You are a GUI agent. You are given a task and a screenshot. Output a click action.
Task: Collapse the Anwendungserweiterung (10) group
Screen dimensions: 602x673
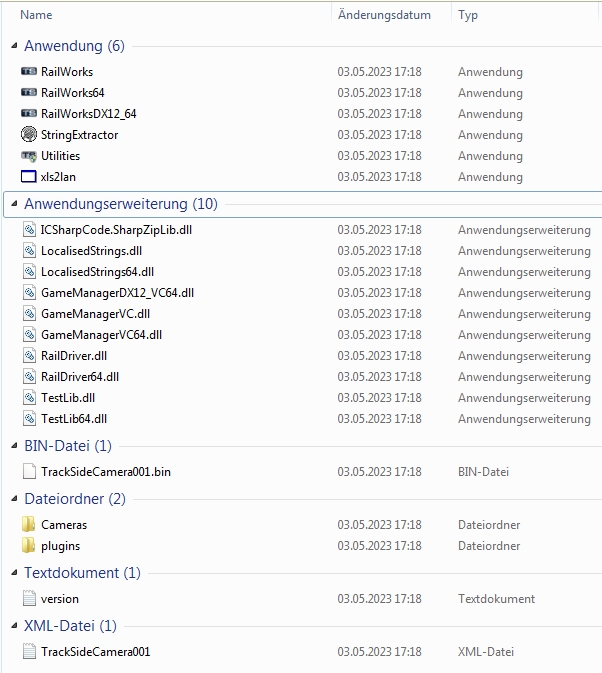pyautogui.click(x=14, y=204)
